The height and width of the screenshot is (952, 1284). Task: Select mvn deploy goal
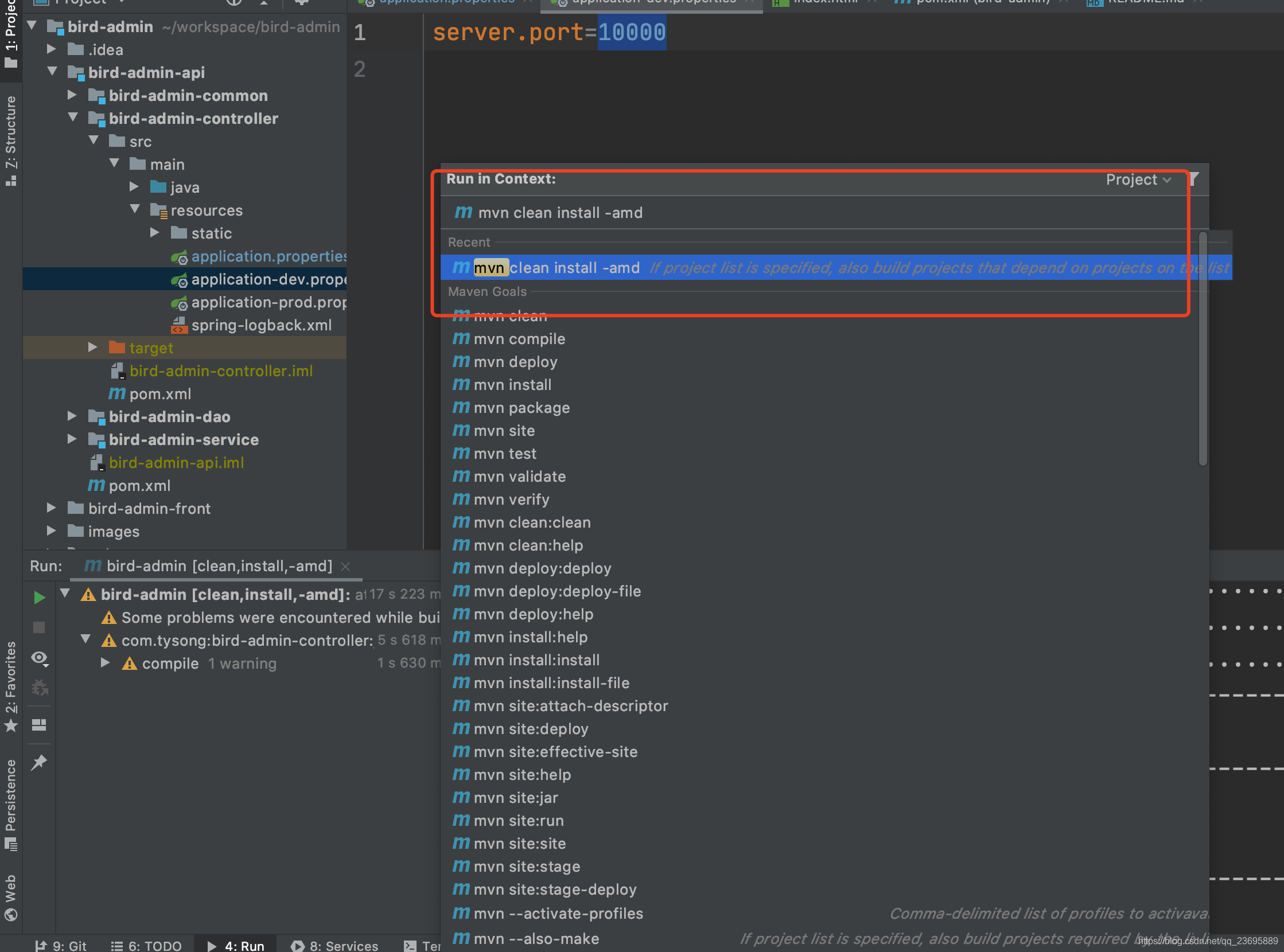pyautogui.click(x=515, y=362)
